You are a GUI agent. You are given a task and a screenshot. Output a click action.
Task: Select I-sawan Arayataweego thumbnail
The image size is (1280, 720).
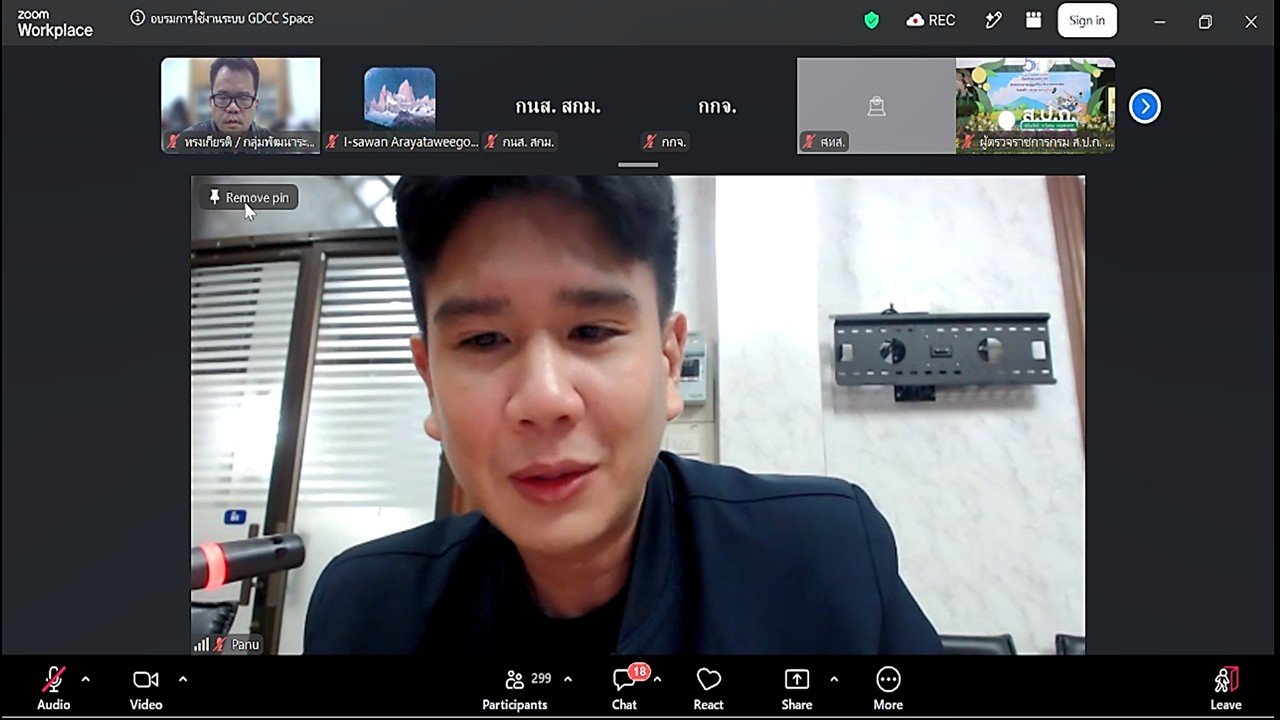(400, 105)
